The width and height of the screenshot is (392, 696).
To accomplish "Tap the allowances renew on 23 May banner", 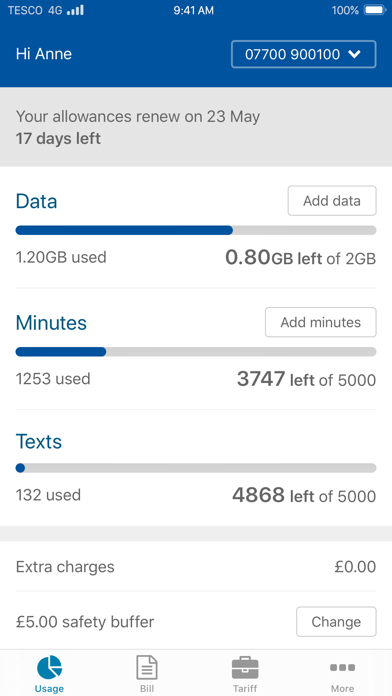I will tap(196, 127).
